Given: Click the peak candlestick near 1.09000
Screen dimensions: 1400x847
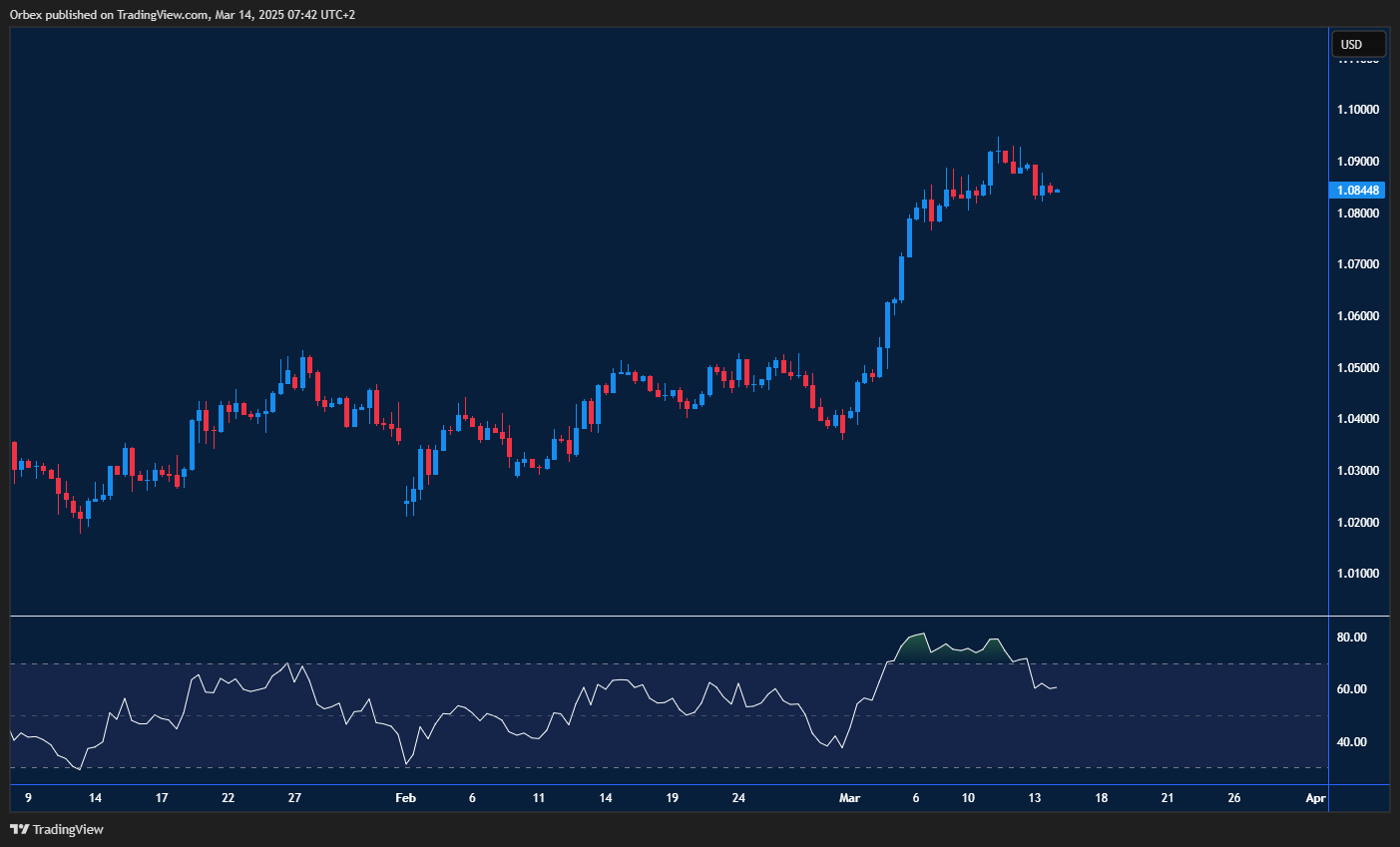Looking at the screenshot, I should click(998, 150).
